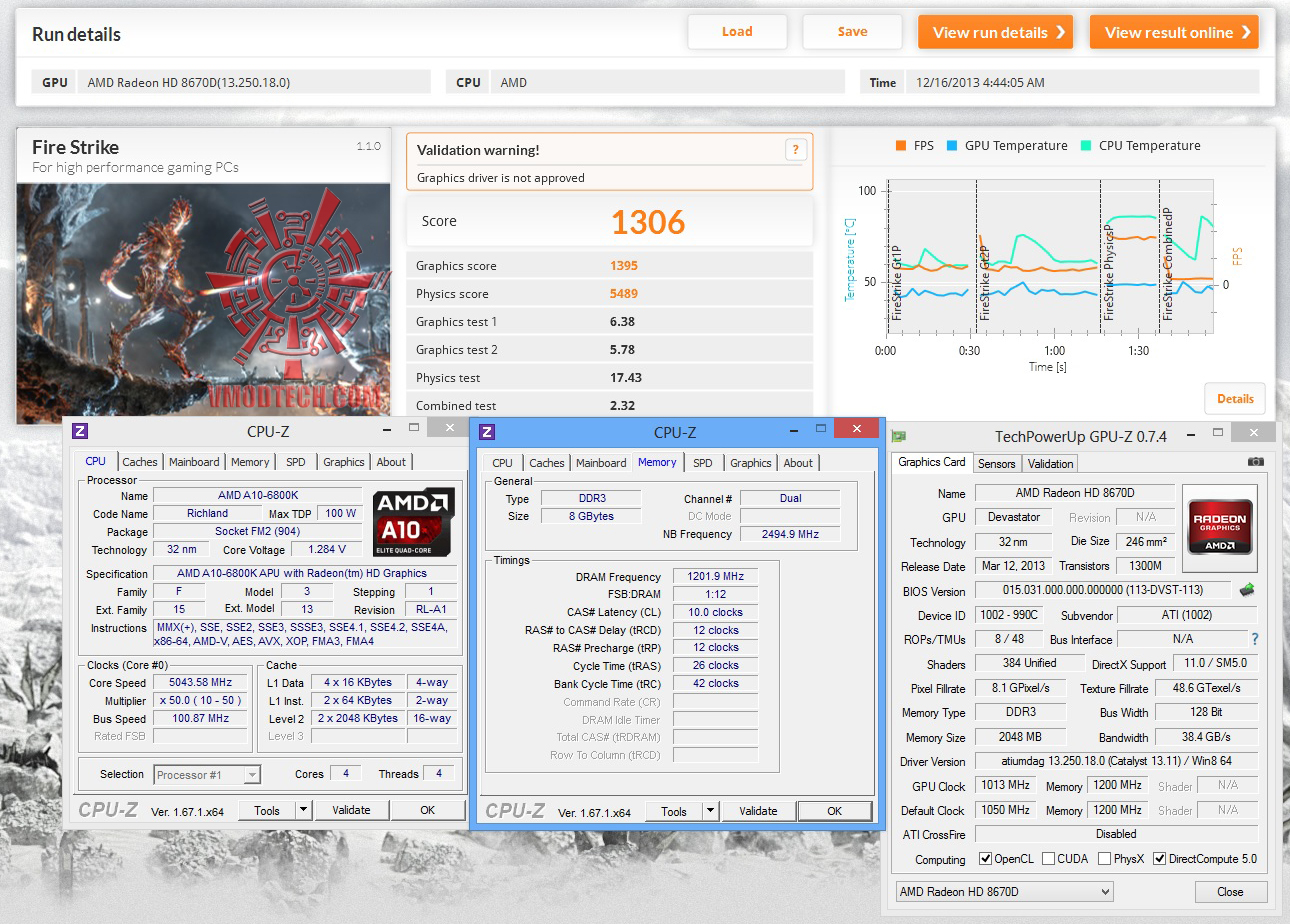Image resolution: width=1290 pixels, height=924 pixels.
Task: Click the Physics score value 5489
Action: tap(624, 294)
